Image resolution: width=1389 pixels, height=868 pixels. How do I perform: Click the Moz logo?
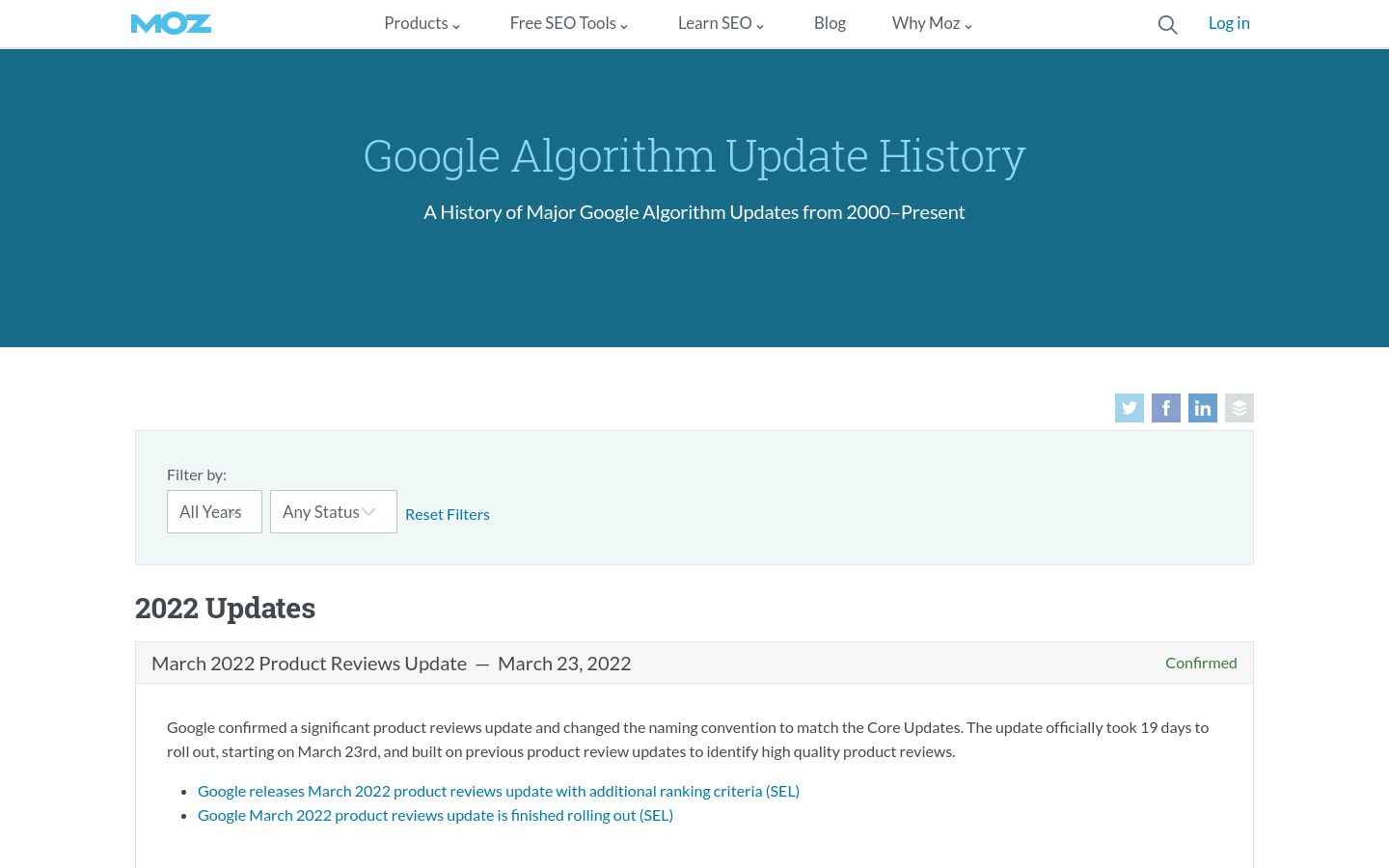171,23
